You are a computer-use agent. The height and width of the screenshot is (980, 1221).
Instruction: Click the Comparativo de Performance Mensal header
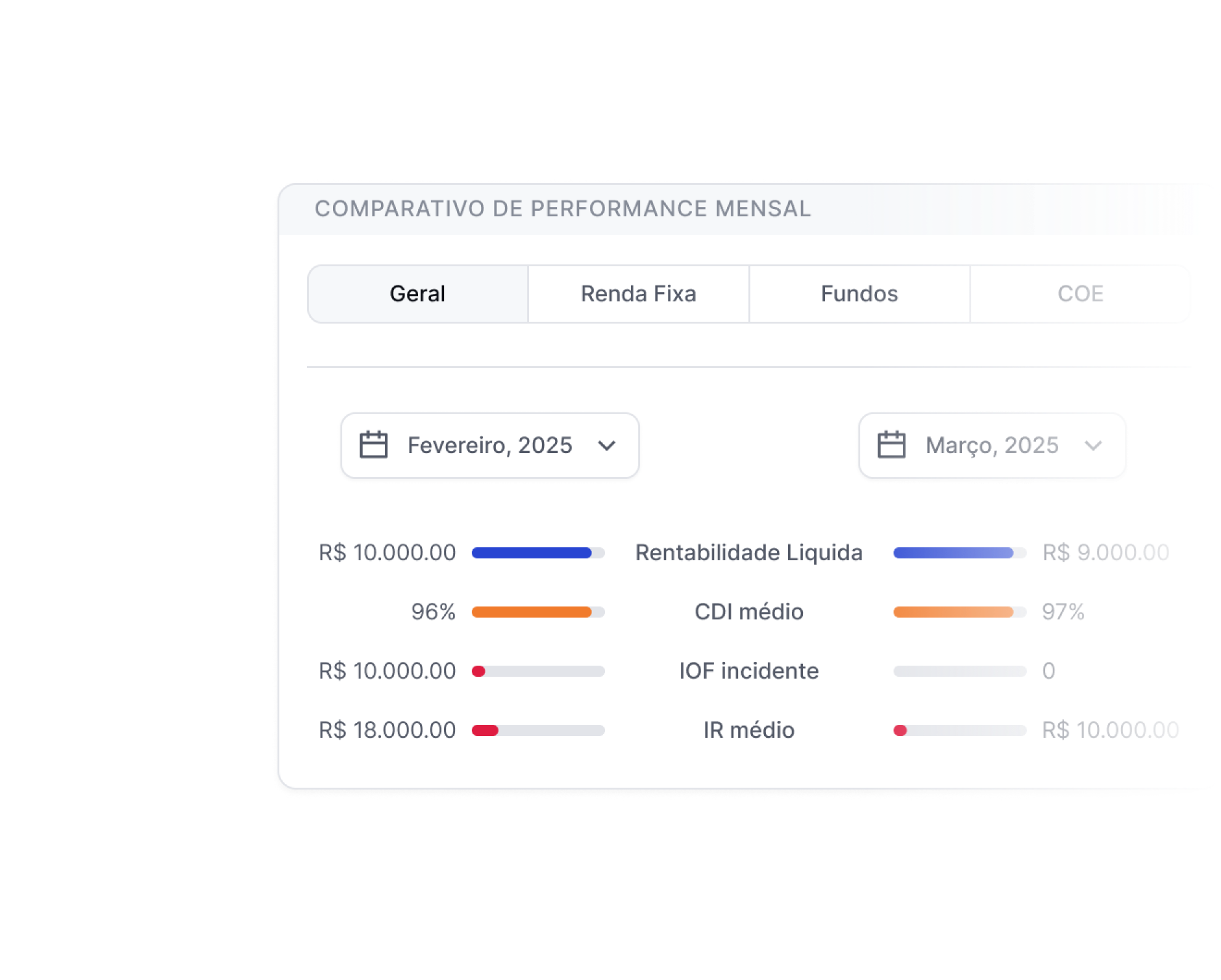click(562, 209)
